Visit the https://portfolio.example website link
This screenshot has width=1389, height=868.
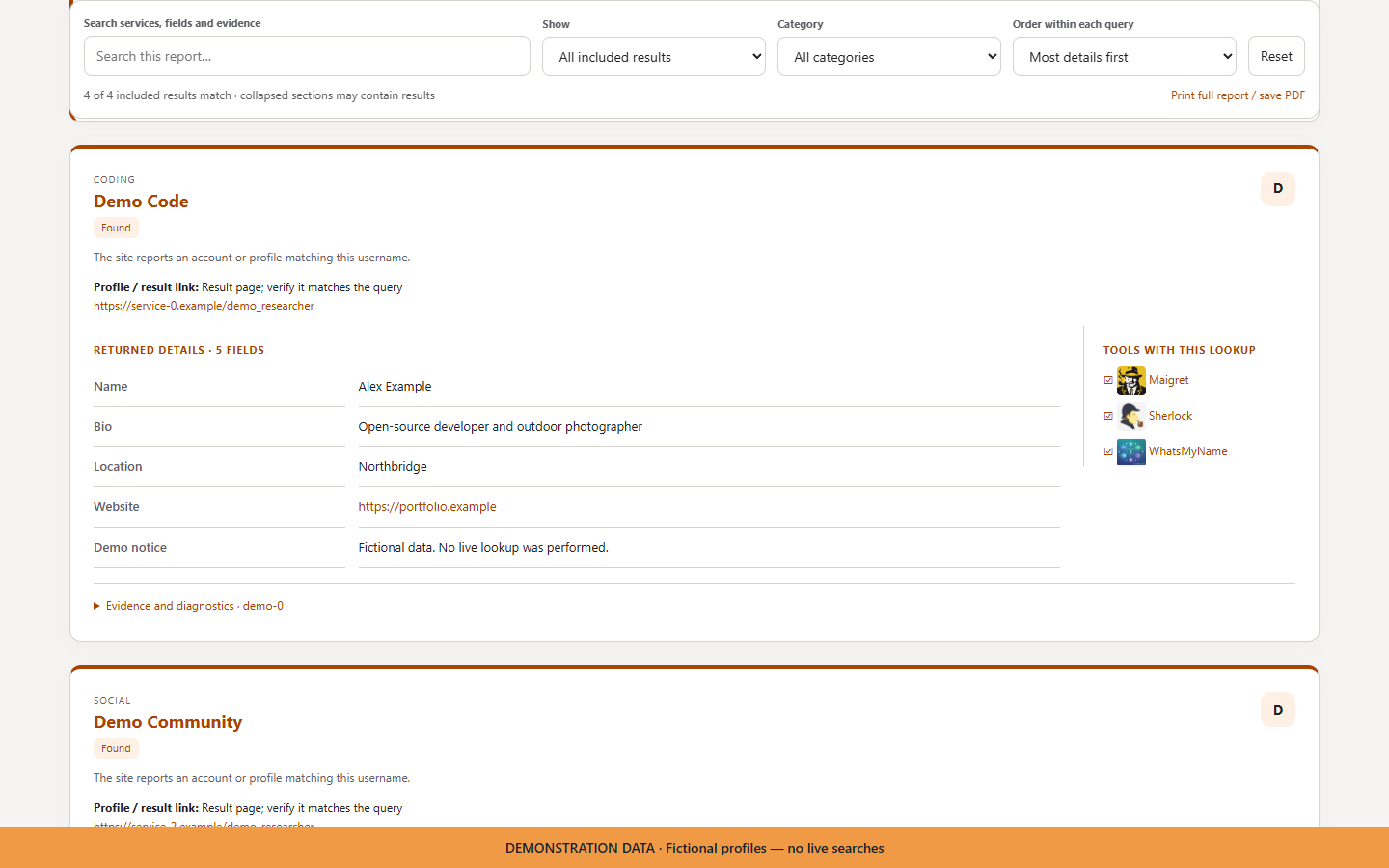pyautogui.click(x=427, y=507)
